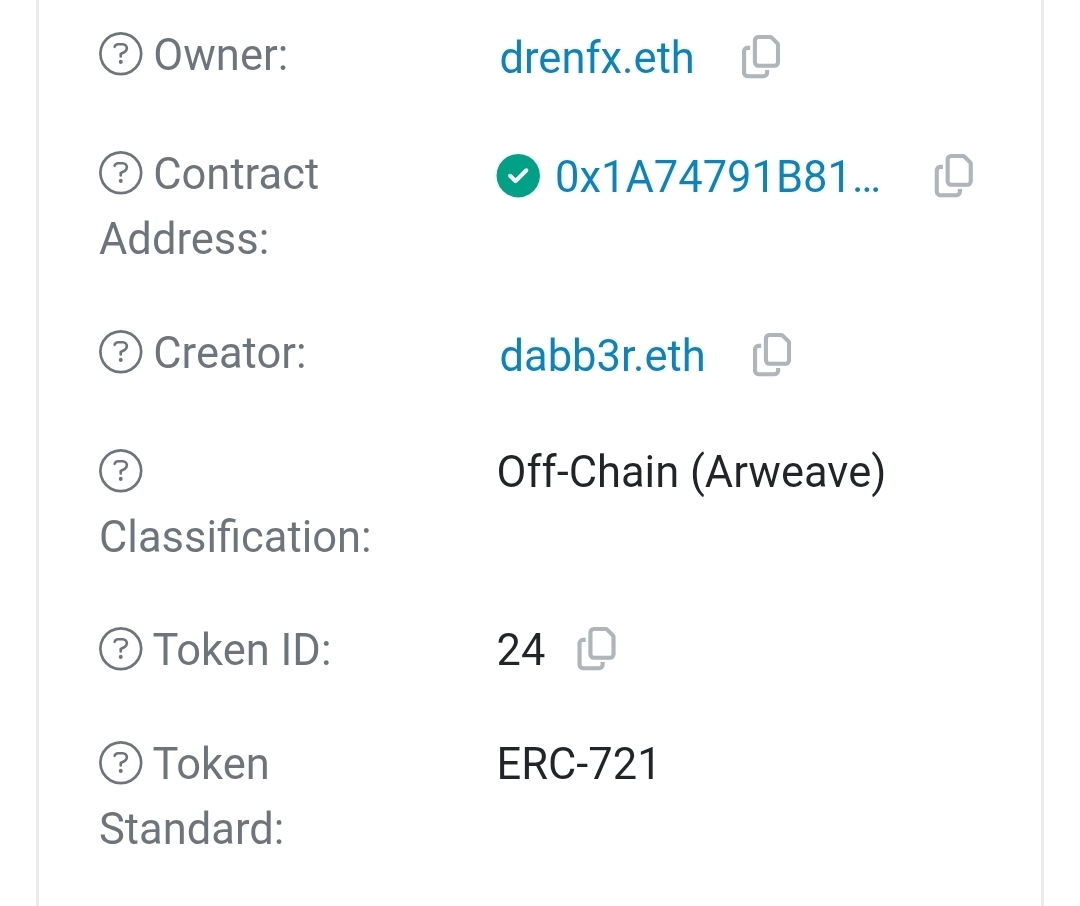Image resolution: width=1080 pixels, height=906 pixels.
Task: Click the help icon above Classification
Action: coord(121,471)
